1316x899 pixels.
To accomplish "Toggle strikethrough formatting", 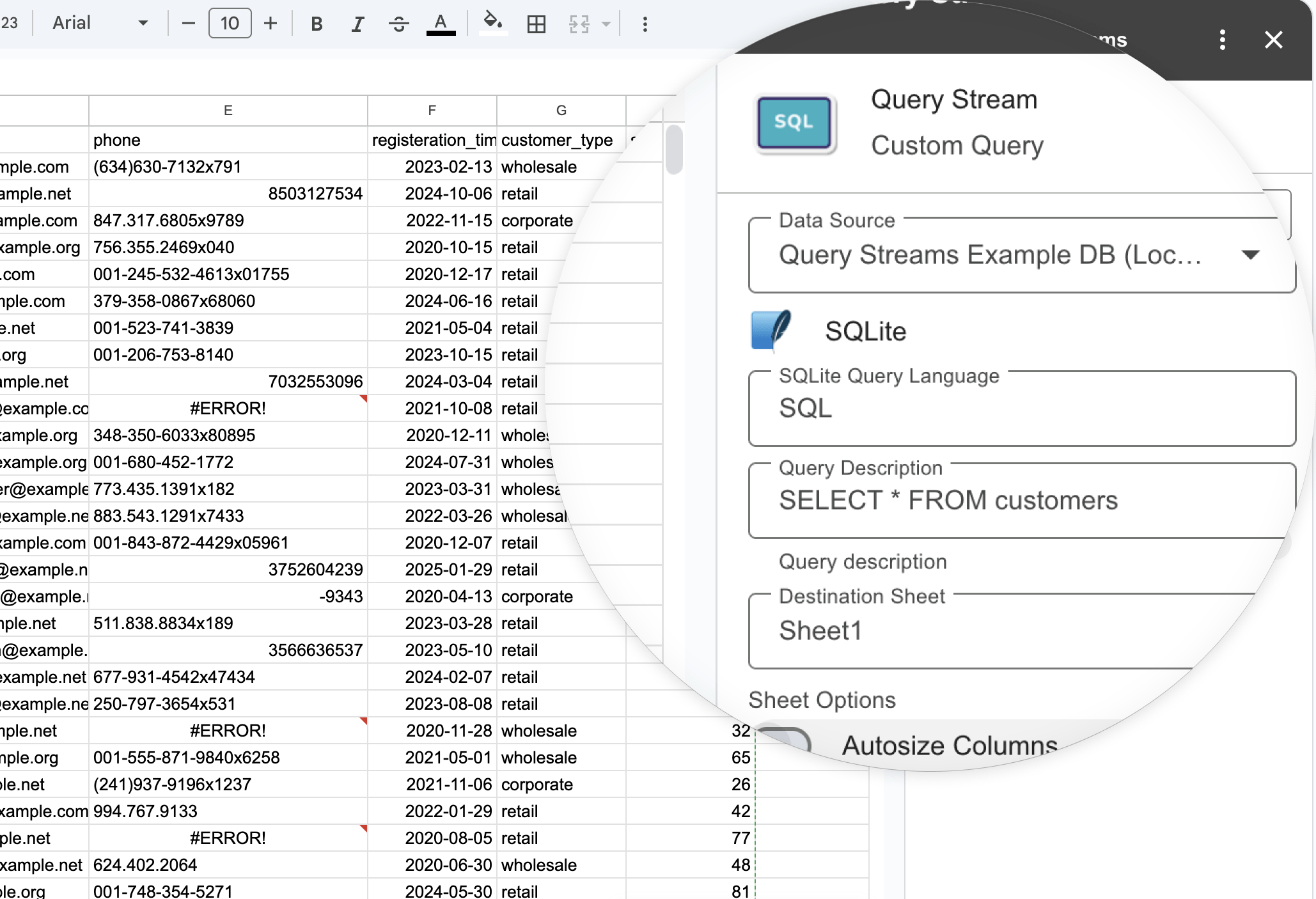I will pyautogui.click(x=398, y=24).
